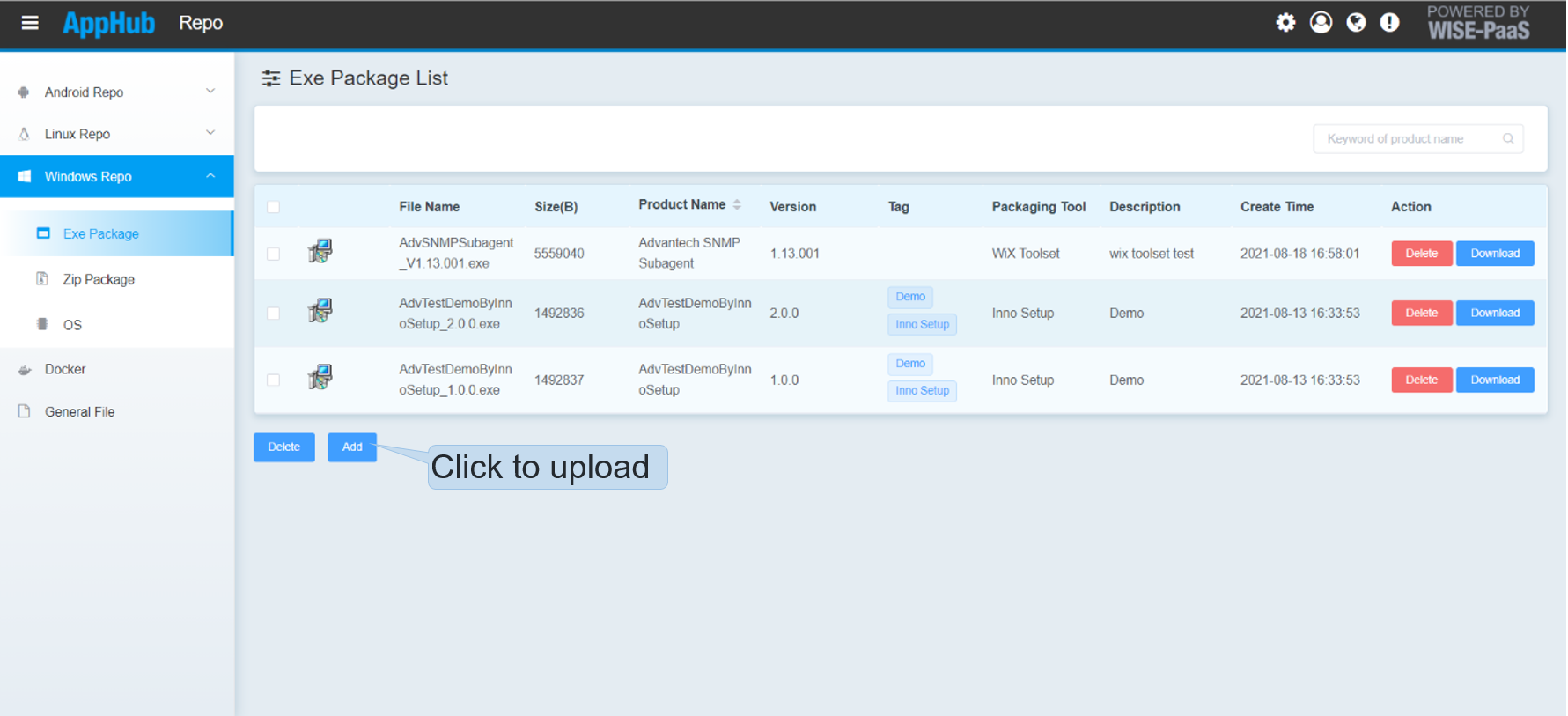This screenshot has width=1568, height=716.
Task: Click the Docker whale icon
Action: pyautogui.click(x=25, y=370)
